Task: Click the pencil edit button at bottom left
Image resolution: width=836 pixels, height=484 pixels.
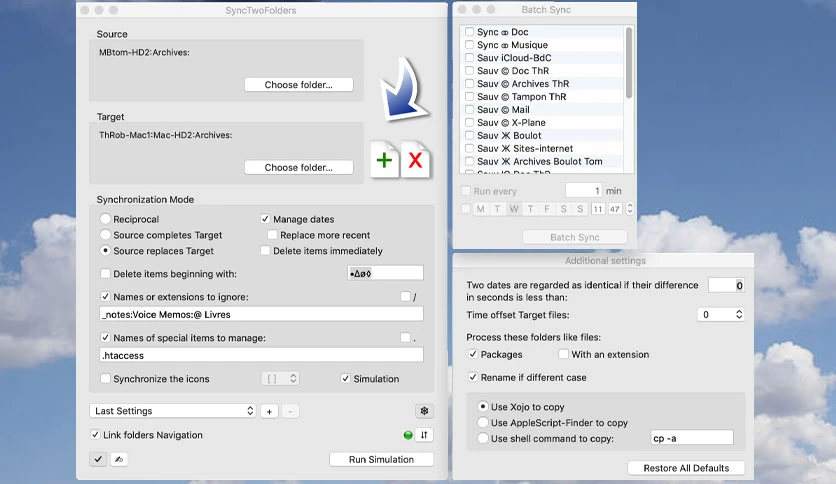Action: (119, 459)
